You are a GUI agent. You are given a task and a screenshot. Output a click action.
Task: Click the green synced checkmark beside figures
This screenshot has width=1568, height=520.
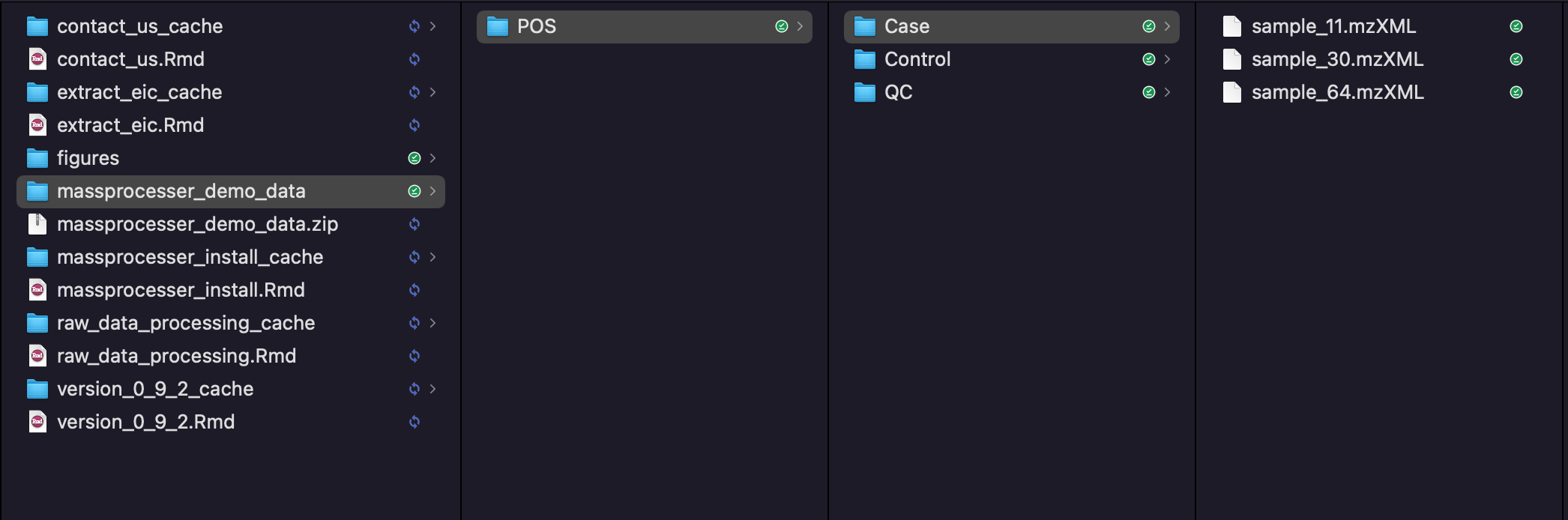tap(414, 158)
